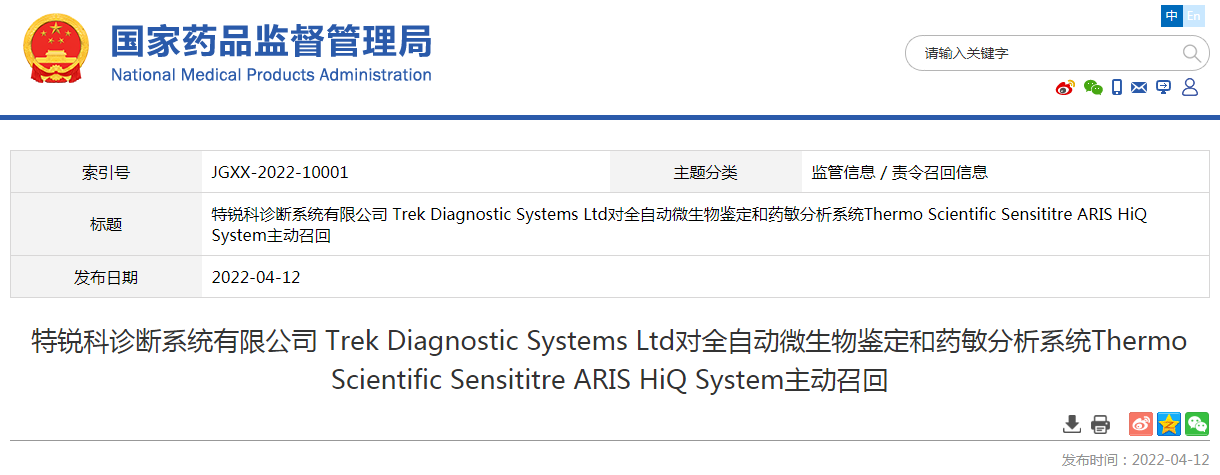
Task: Click the blue envelope mail icon
Action: (1139, 88)
